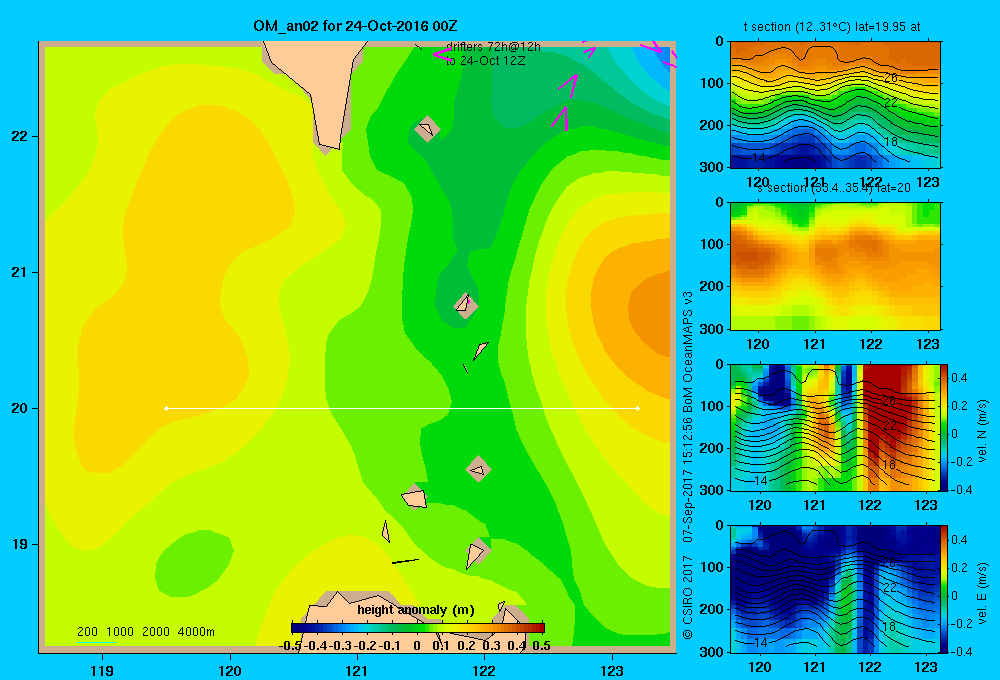Click the western endpoint of the white section line

pos(166,408)
